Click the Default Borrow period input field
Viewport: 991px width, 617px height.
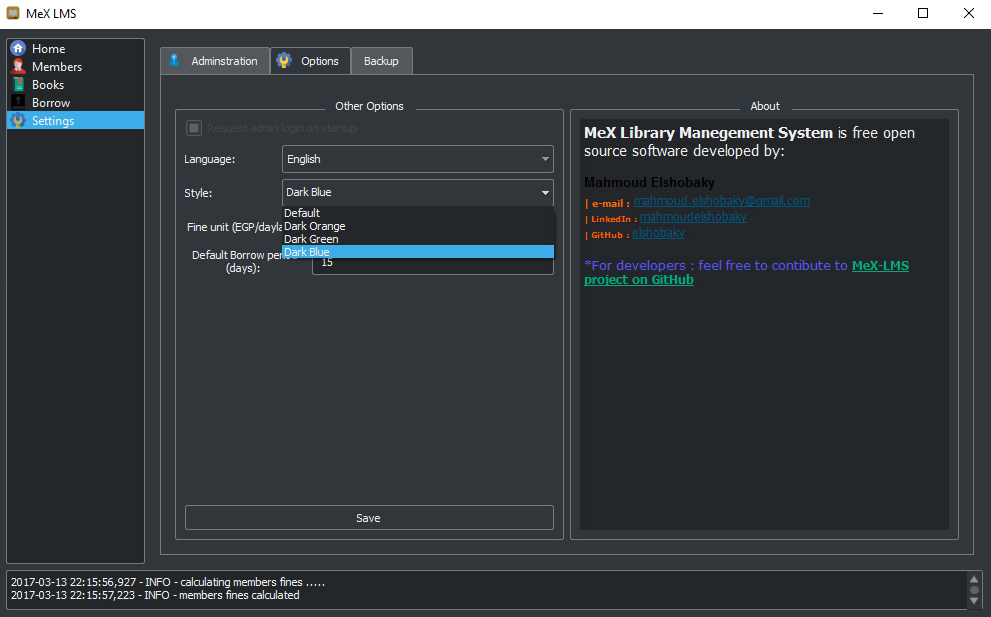pyautogui.click(x=433, y=262)
